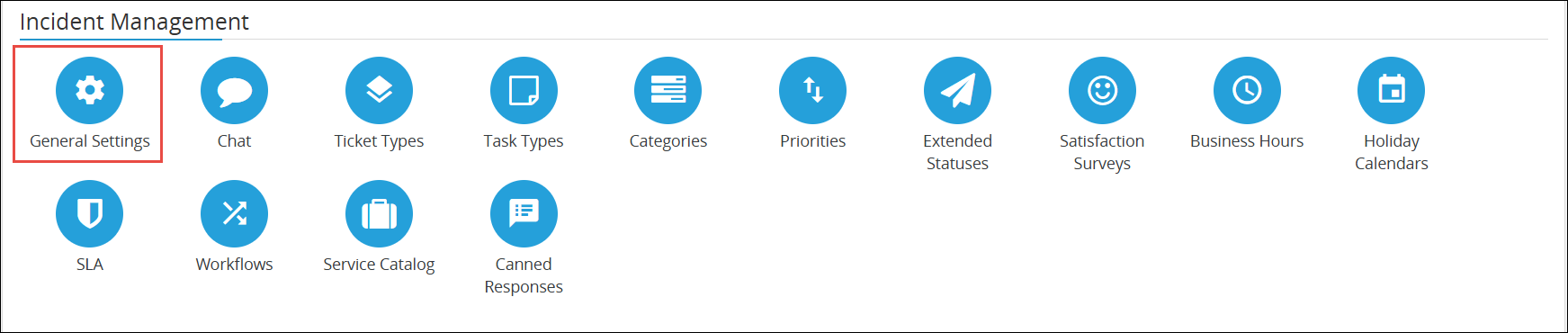This screenshot has width=1568, height=333.
Task: Open the Chat speech bubble icon
Action: (234, 90)
